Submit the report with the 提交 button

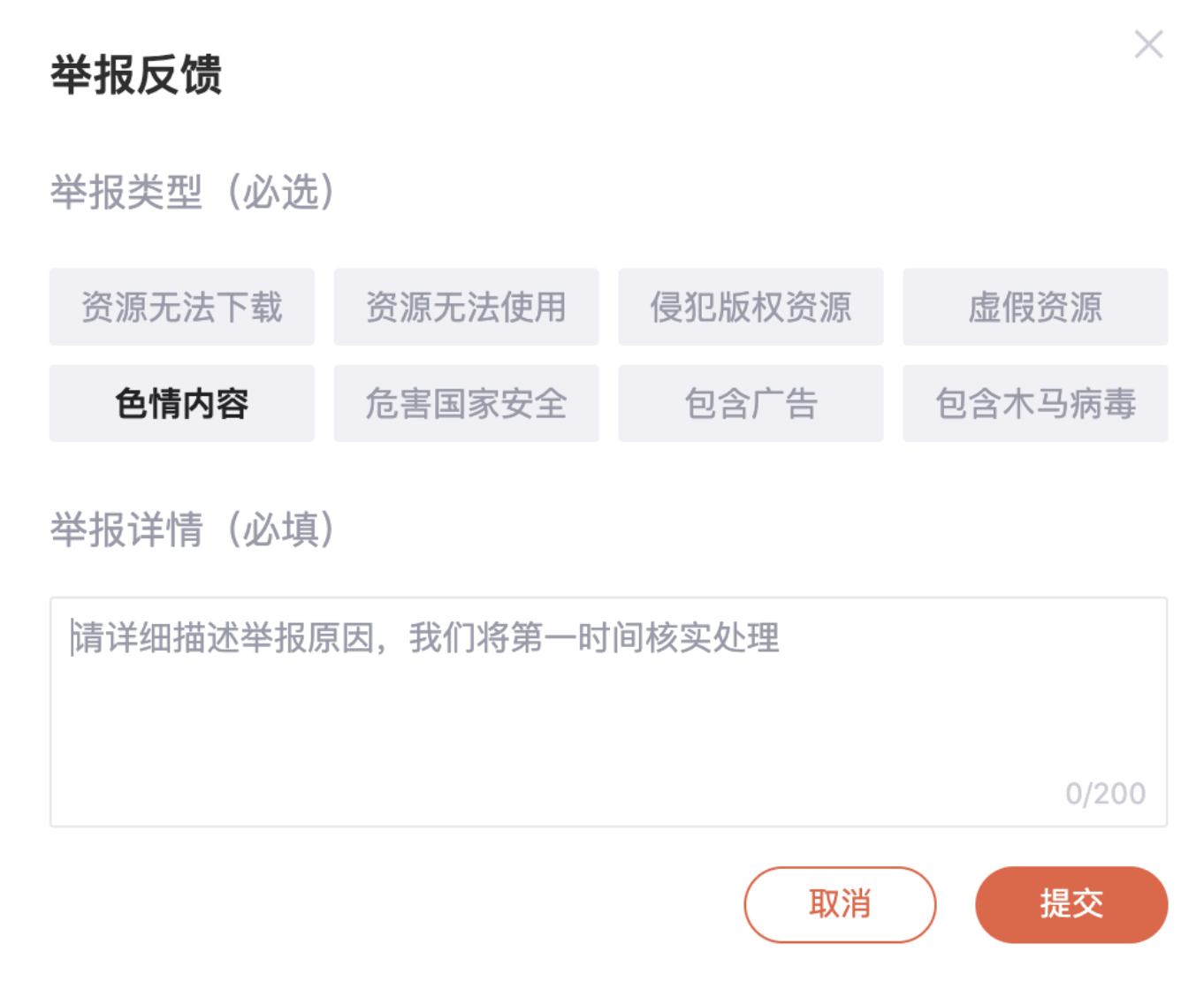[1071, 903]
